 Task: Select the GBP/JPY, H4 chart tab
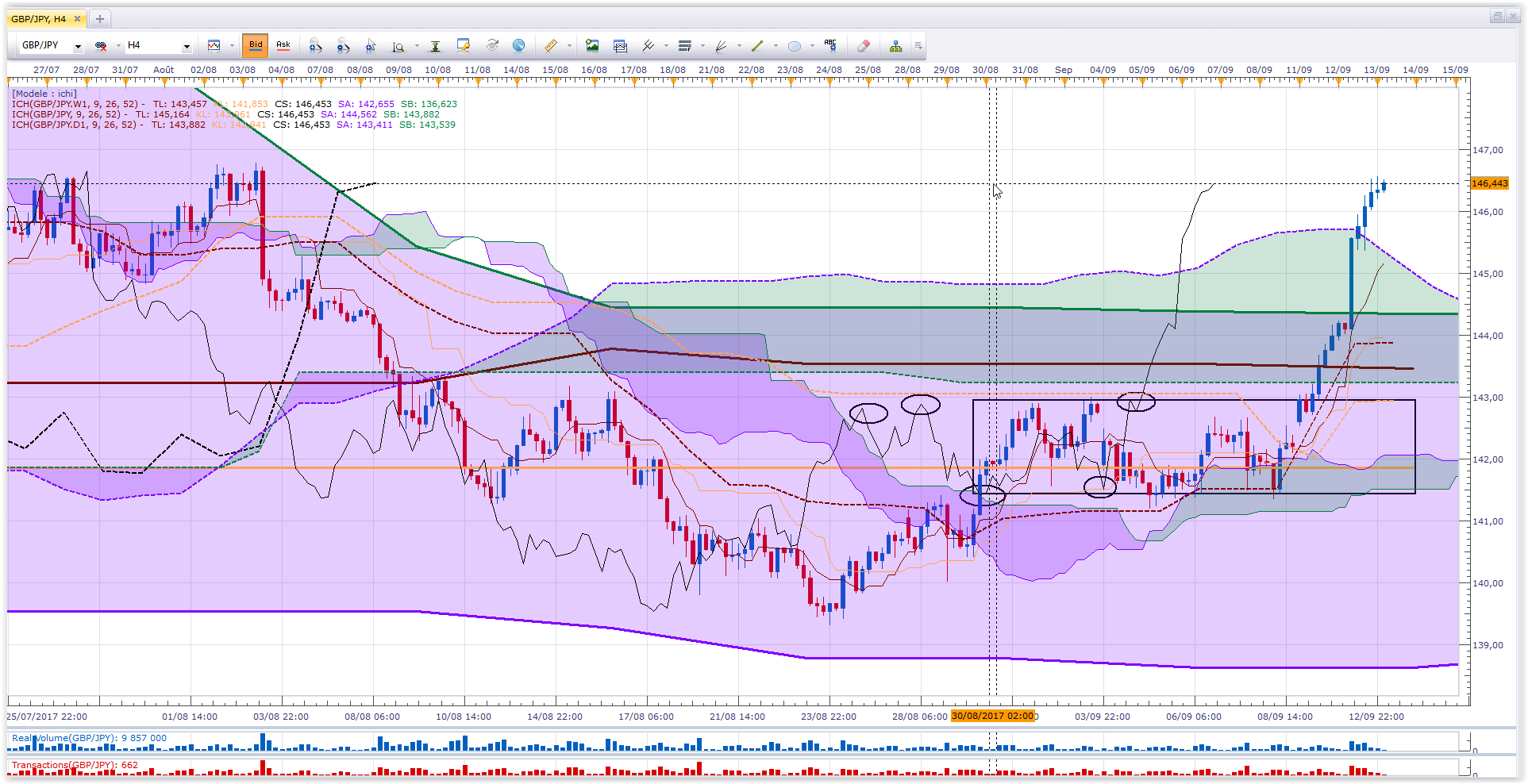[46, 18]
